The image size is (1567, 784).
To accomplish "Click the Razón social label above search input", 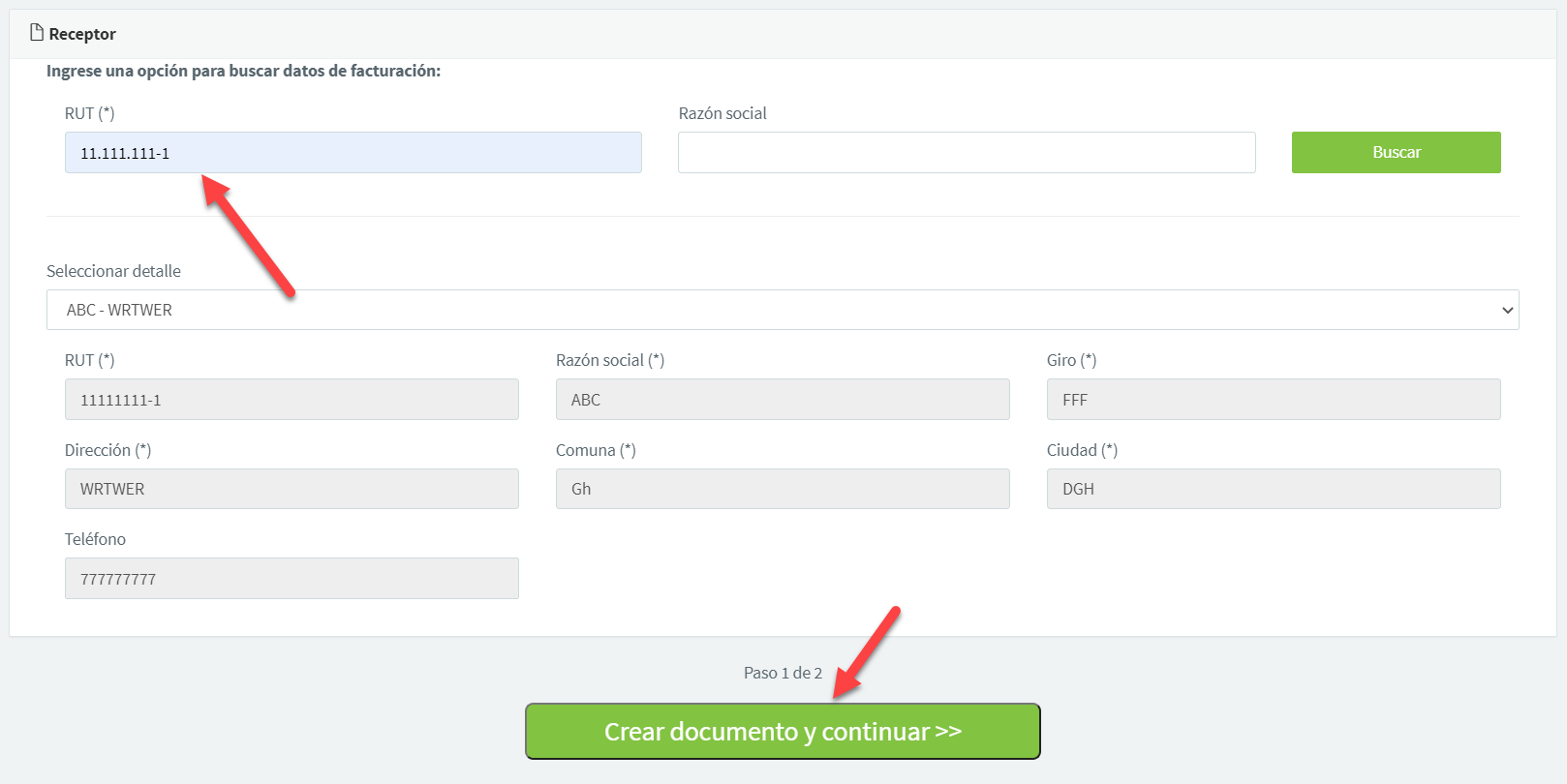I will pyautogui.click(x=722, y=113).
